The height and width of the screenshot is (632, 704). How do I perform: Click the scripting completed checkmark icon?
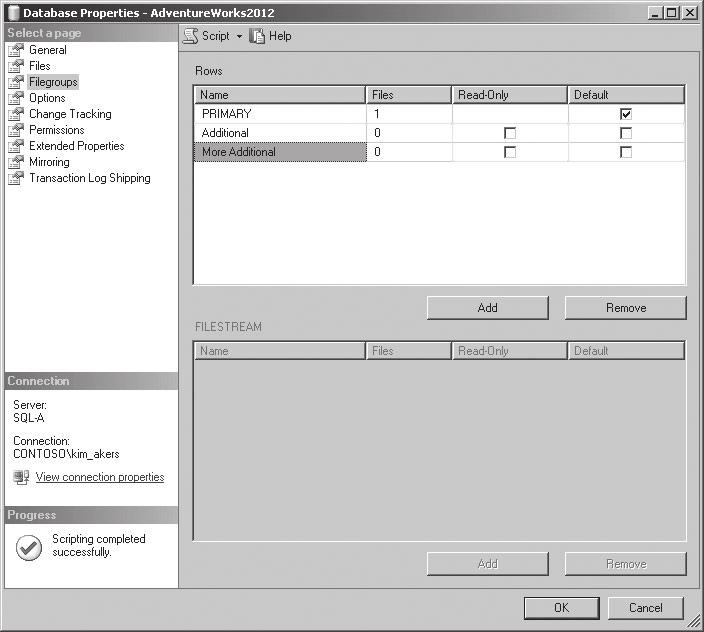[29, 548]
